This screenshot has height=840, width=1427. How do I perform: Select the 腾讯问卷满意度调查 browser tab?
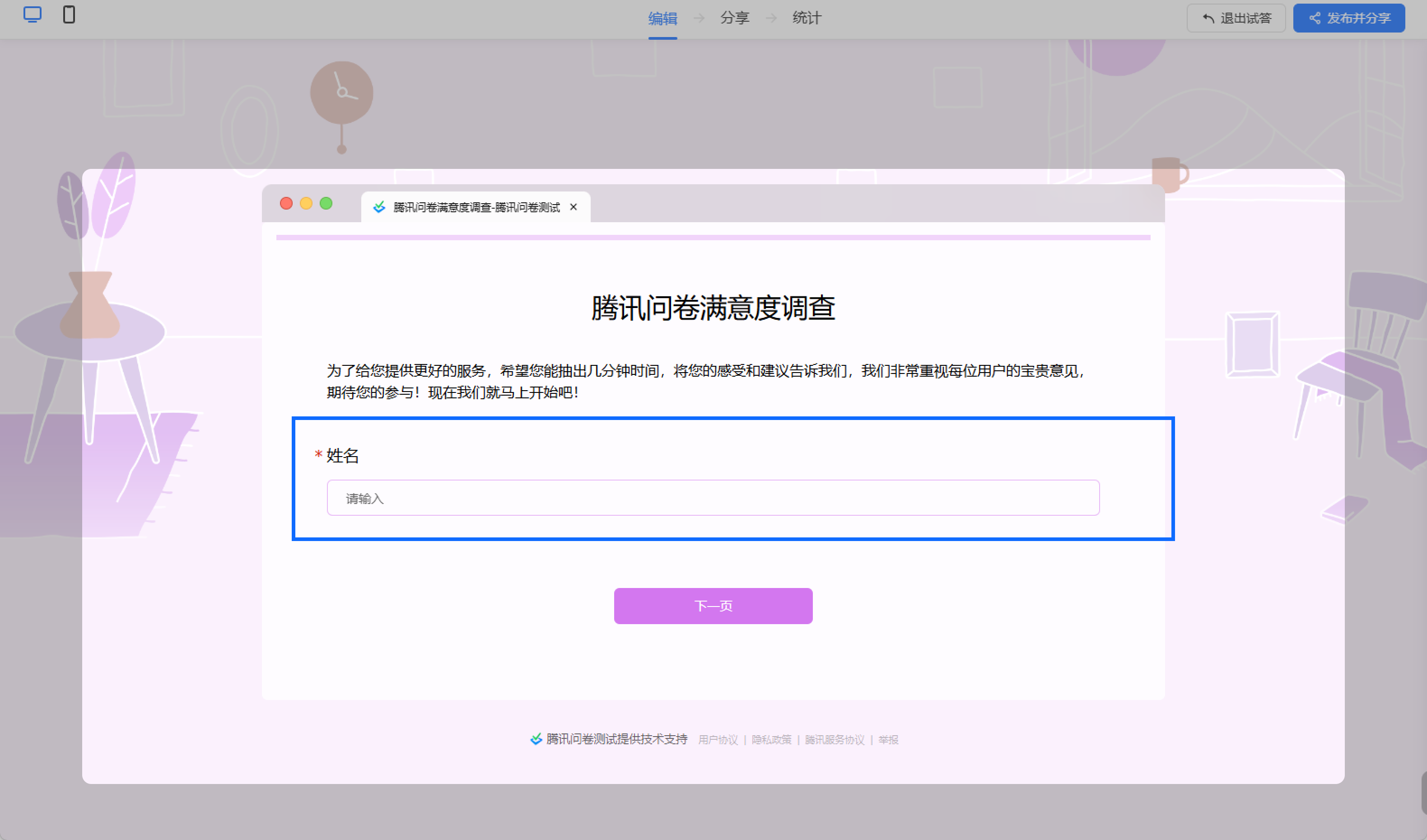[x=476, y=207]
